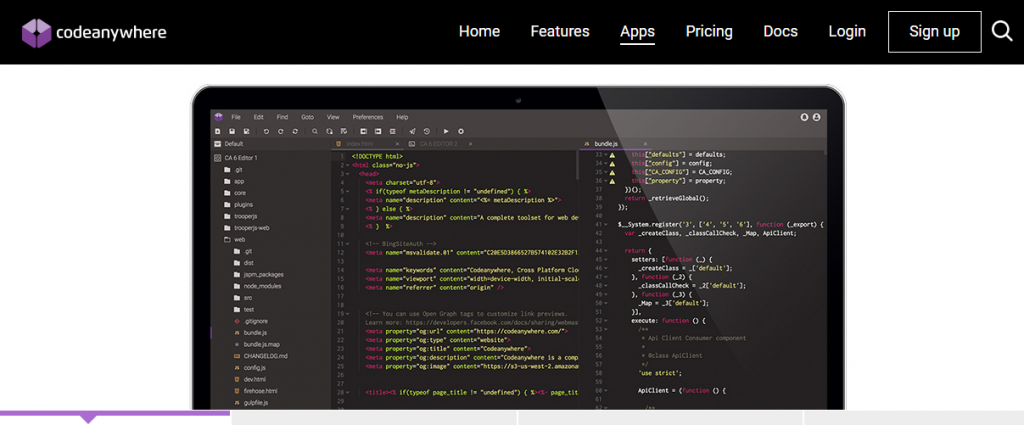The height and width of the screenshot is (425, 1024).
Task: Click the run (play) icon in the editor toolbar
Action: pyautogui.click(x=446, y=131)
